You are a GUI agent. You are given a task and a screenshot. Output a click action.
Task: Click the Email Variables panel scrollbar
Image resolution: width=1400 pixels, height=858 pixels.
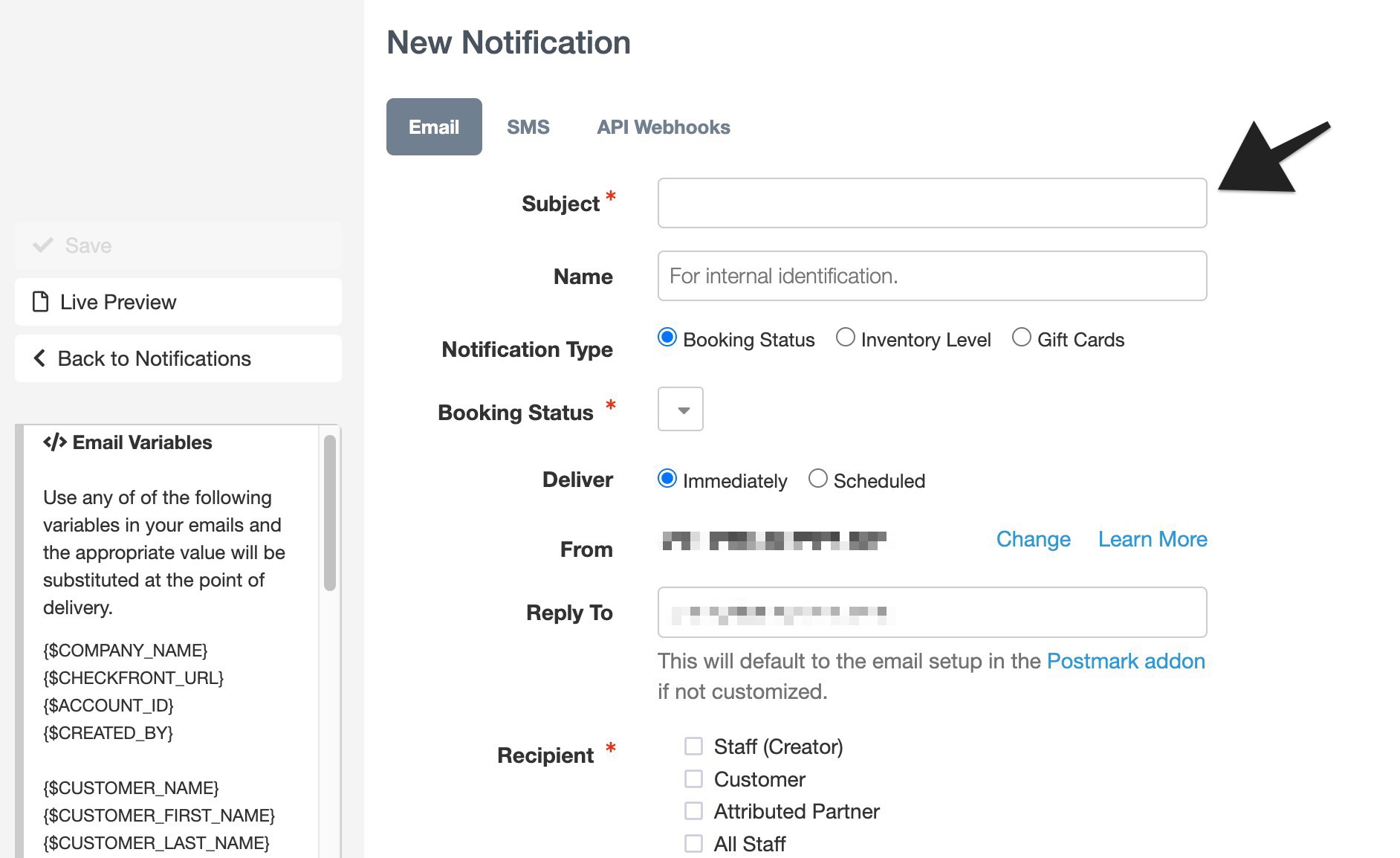pos(330,513)
